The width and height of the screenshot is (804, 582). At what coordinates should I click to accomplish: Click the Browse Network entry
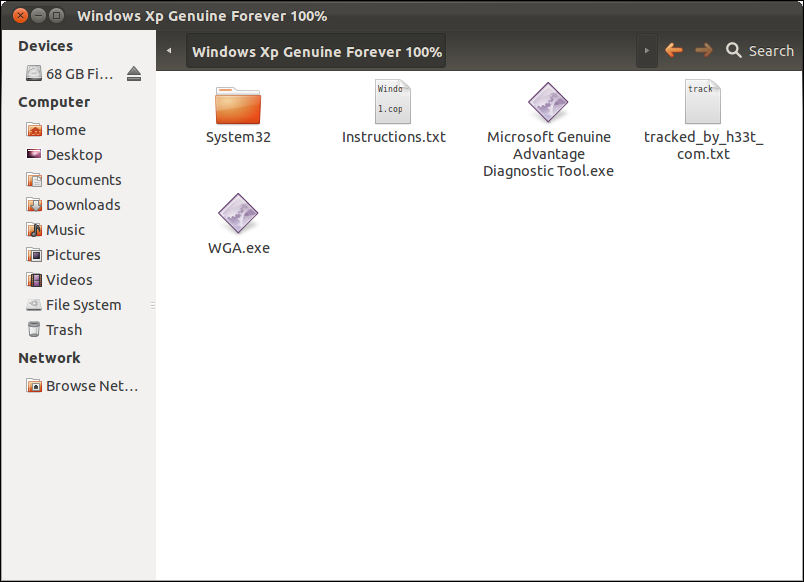84,385
